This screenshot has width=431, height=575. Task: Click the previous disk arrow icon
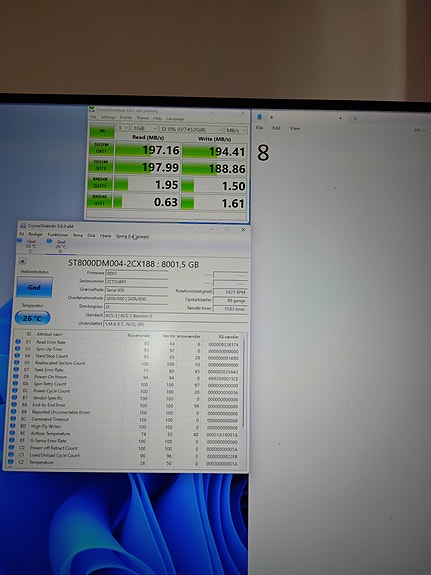click(22, 261)
